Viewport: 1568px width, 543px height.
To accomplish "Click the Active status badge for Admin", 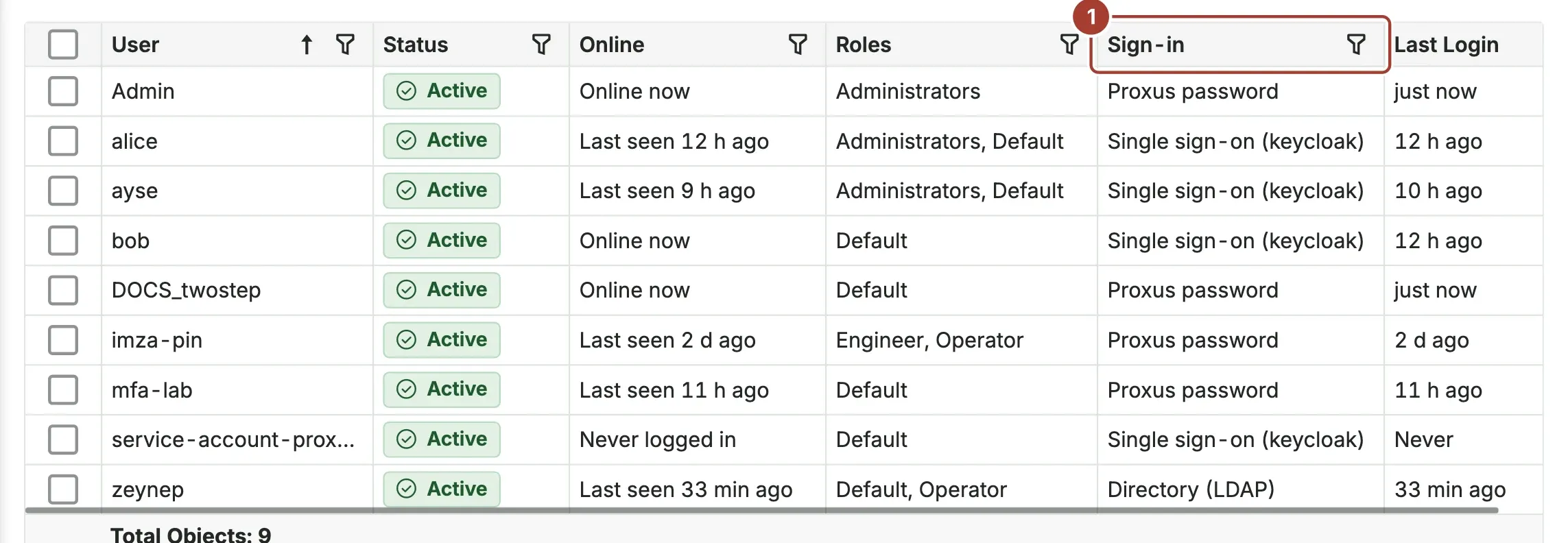I will pyautogui.click(x=442, y=91).
